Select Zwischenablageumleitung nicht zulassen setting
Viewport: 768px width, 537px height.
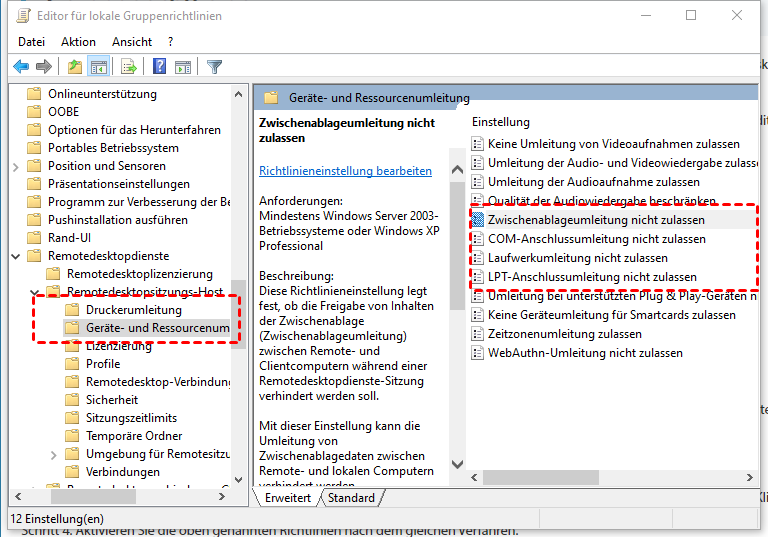tap(596, 220)
